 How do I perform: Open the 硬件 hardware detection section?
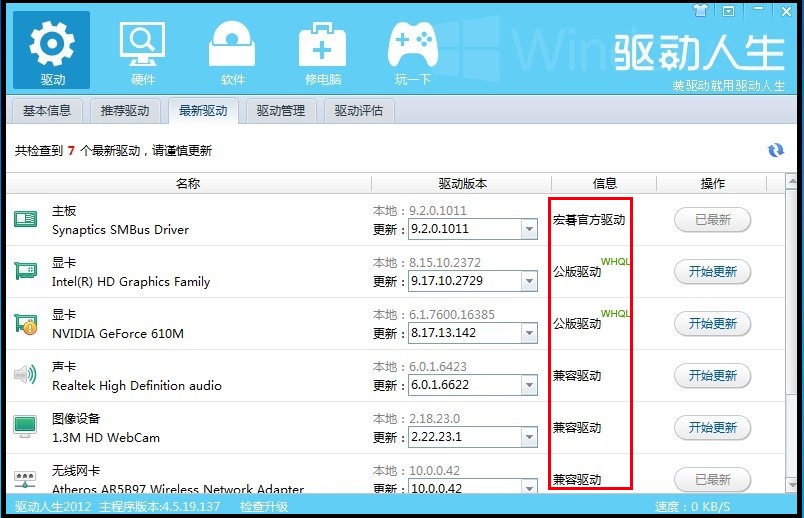tap(142, 52)
